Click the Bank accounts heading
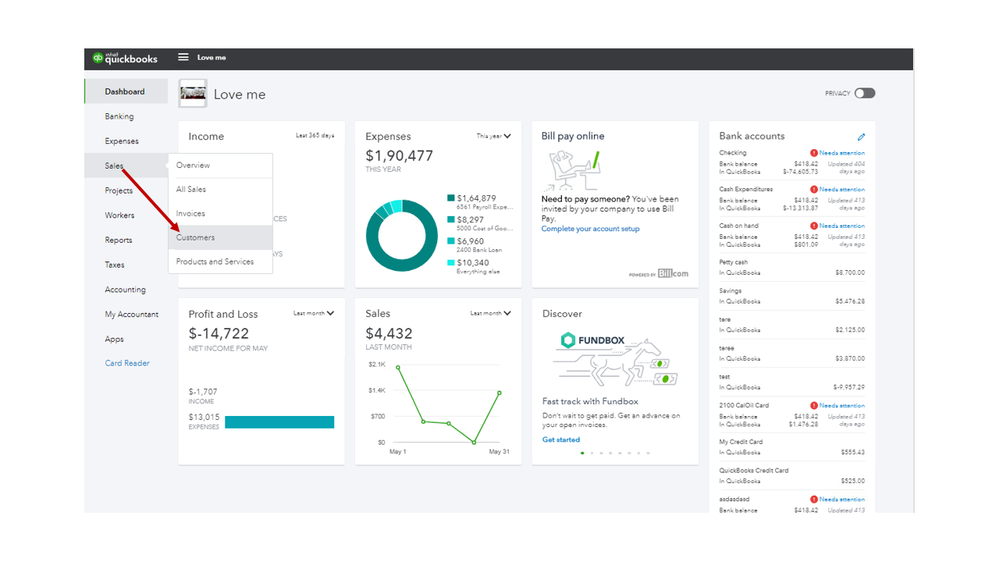This screenshot has width=999, height=562. pyautogui.click(x=752, y=136)
